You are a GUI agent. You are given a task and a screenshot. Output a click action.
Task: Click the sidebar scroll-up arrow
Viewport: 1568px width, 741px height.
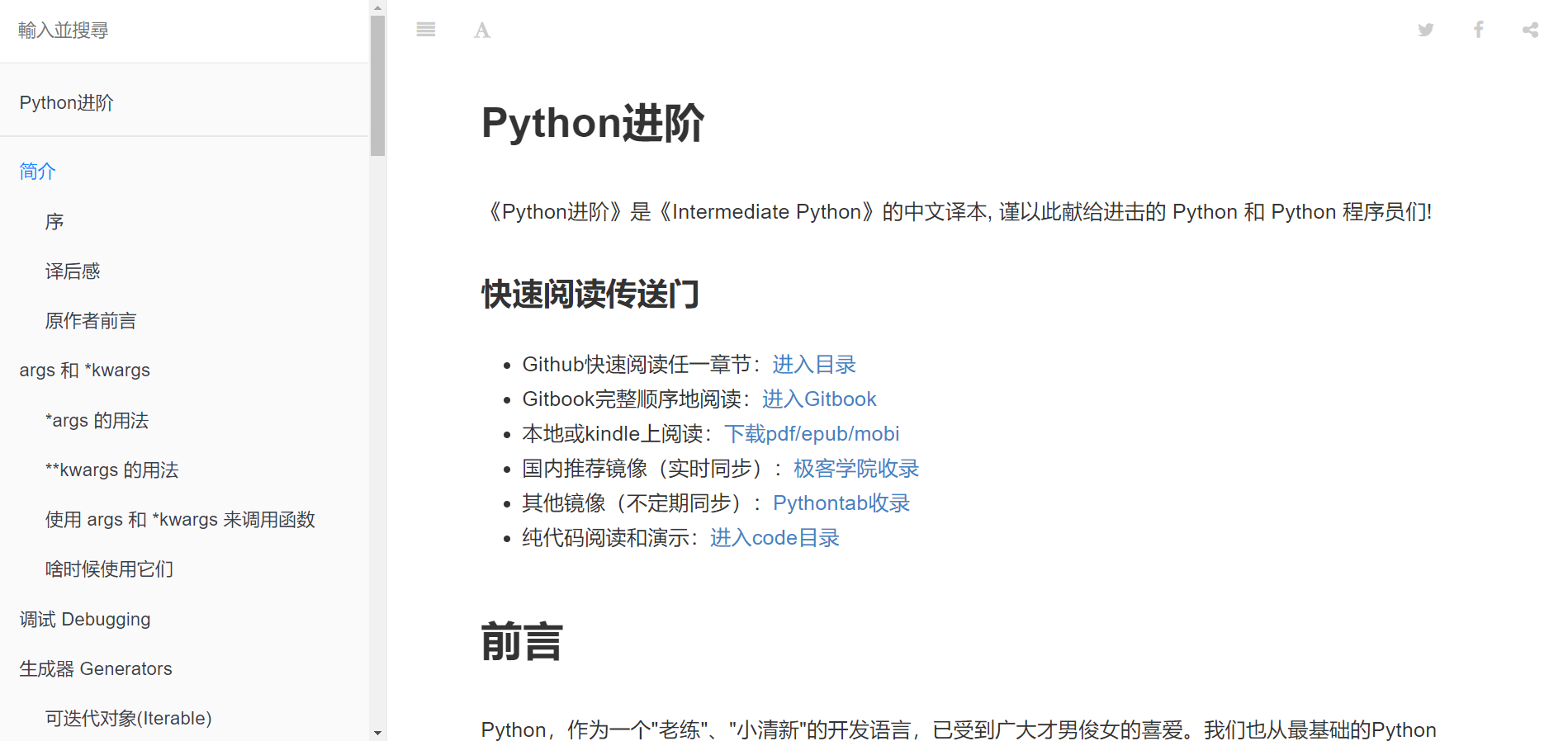[x=378, y=7]
